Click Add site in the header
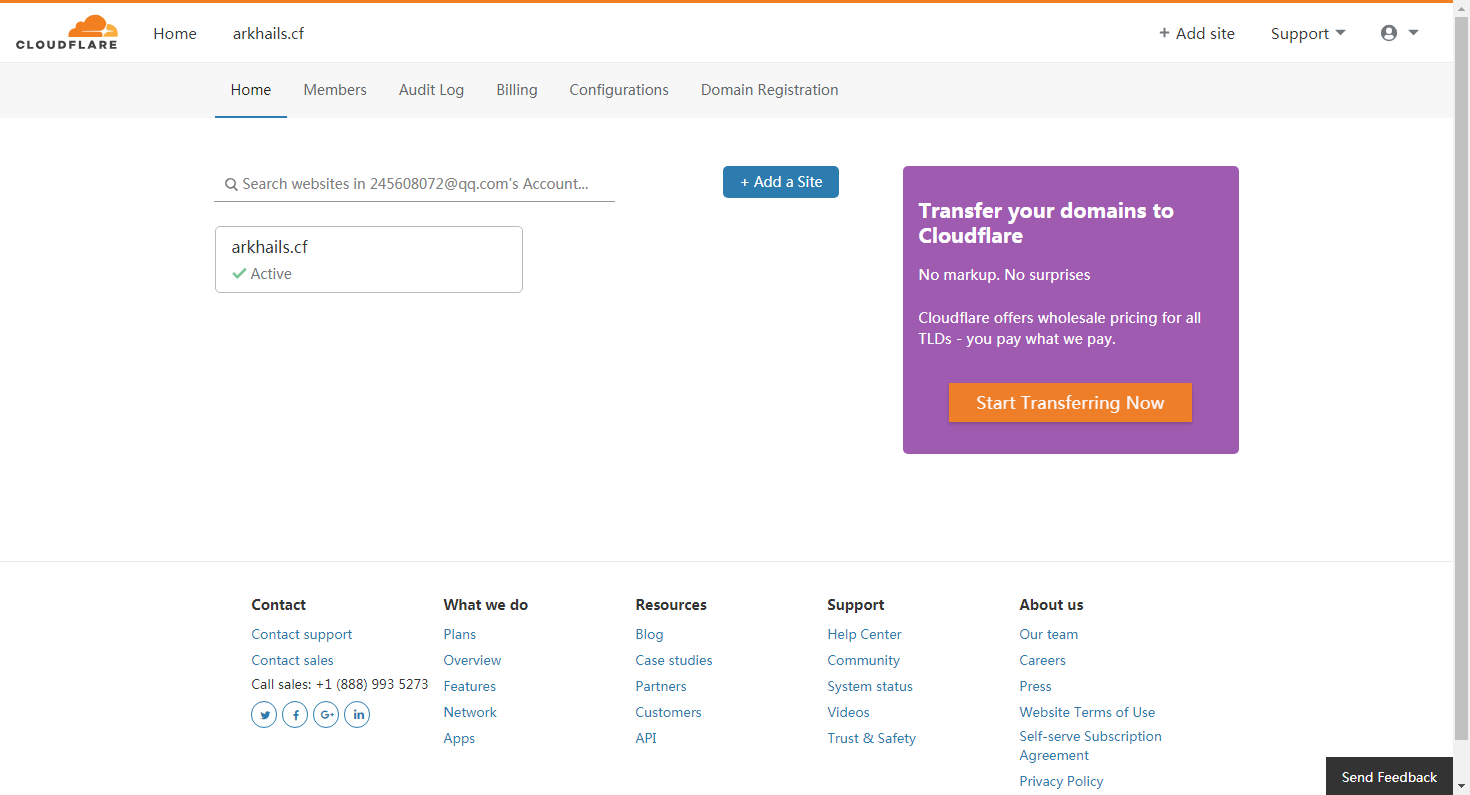Viewport: 1470px width, 795px height. [x=1197, y=33]
